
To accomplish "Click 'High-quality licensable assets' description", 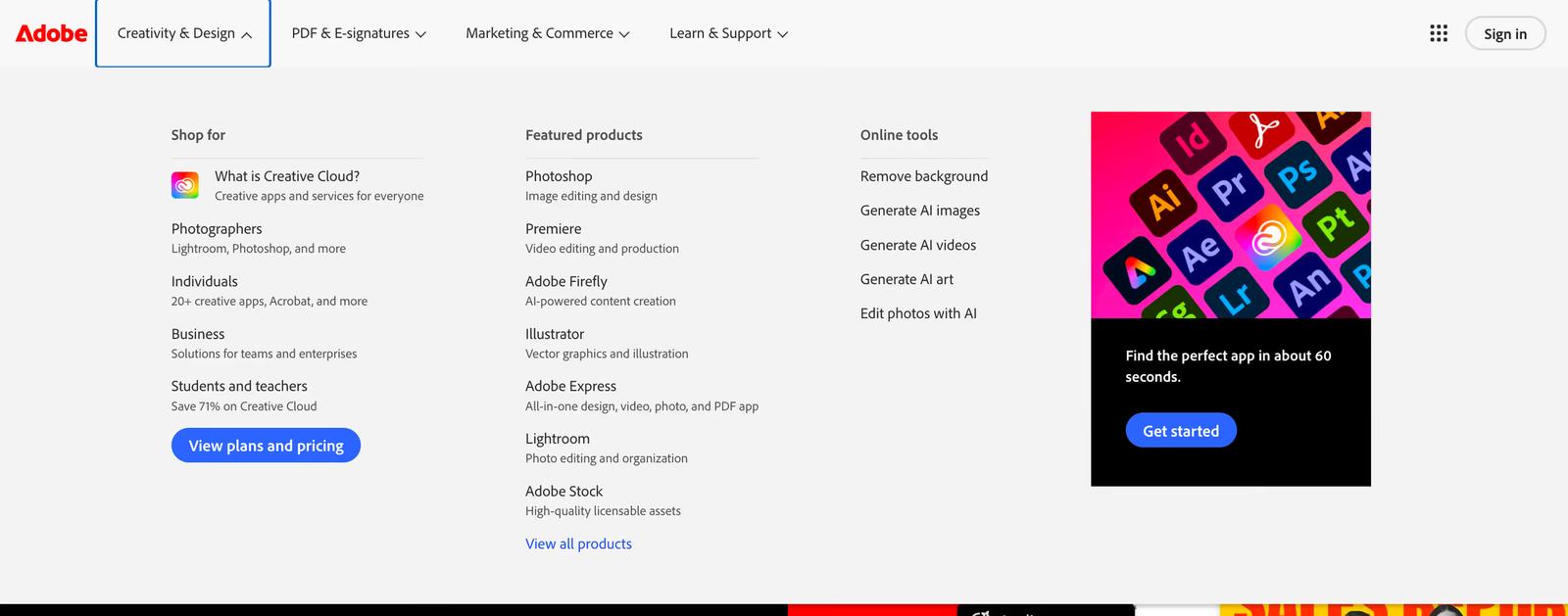I will click(603, 511).
